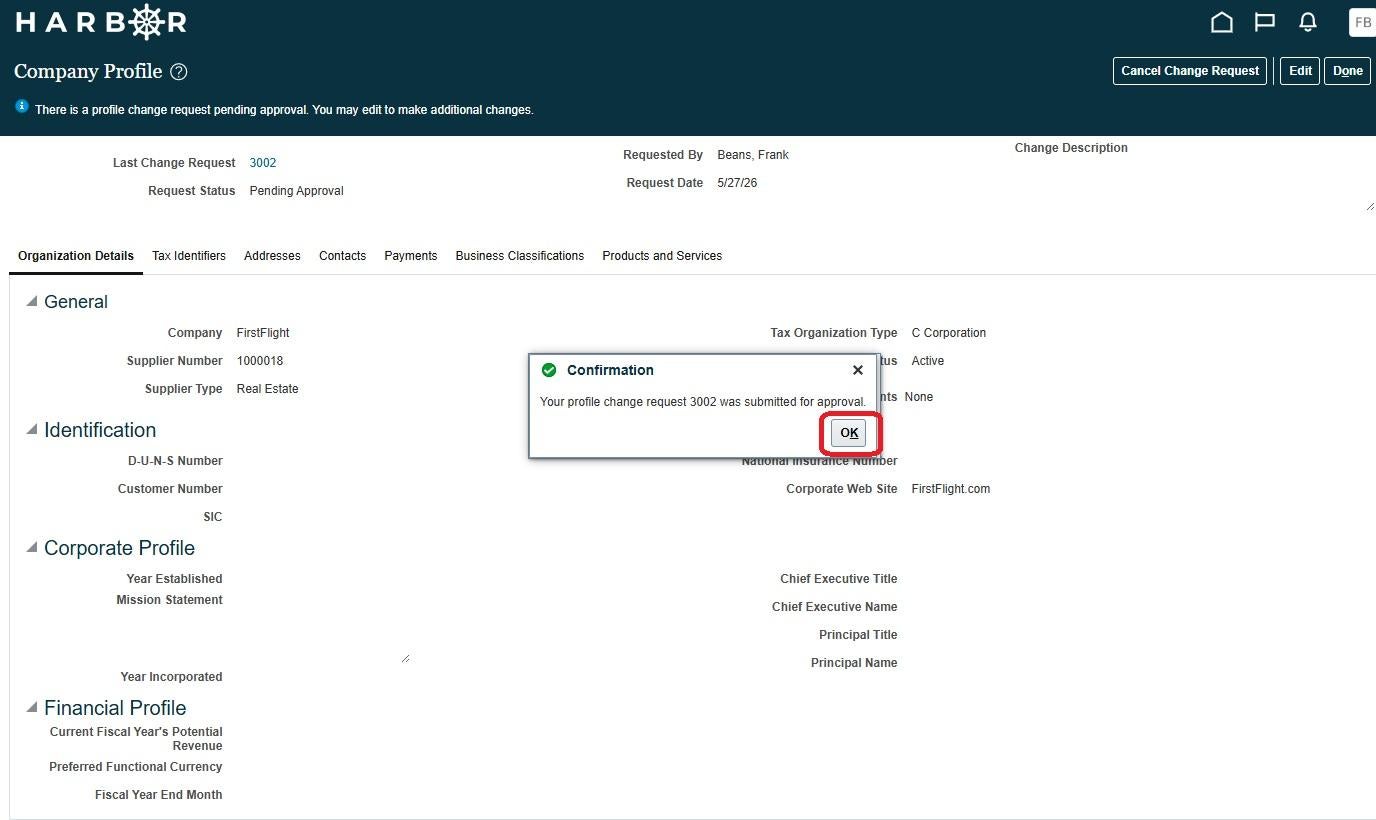The height and width of the screenshot is (820, 1376).
Task: Click the confirmation message text
Action: [x=703, y=402]
